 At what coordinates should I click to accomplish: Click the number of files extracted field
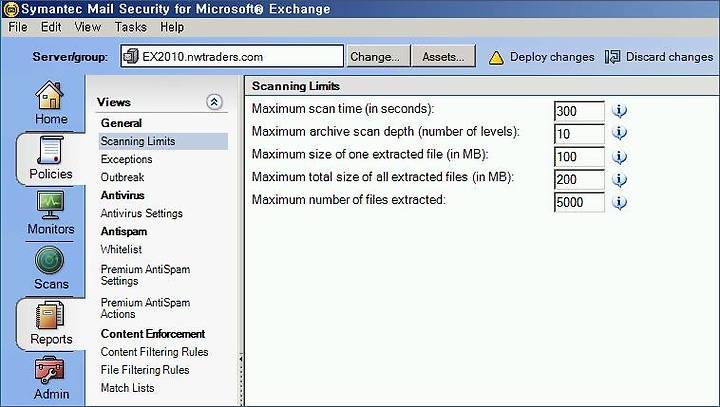tap(579, 203)
